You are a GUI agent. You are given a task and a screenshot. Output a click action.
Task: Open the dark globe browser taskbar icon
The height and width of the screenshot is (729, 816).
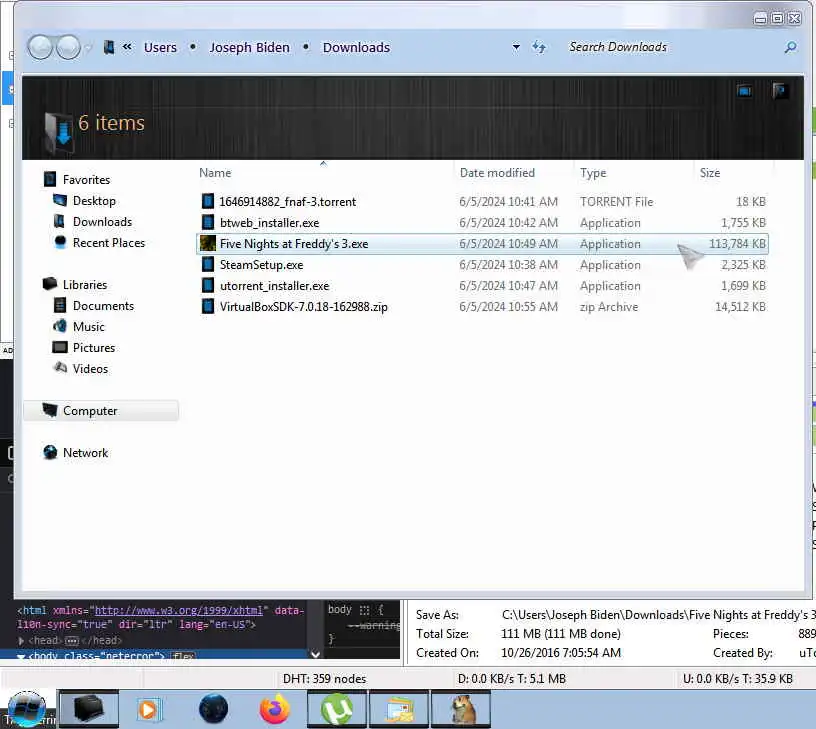tap(213, 709)
